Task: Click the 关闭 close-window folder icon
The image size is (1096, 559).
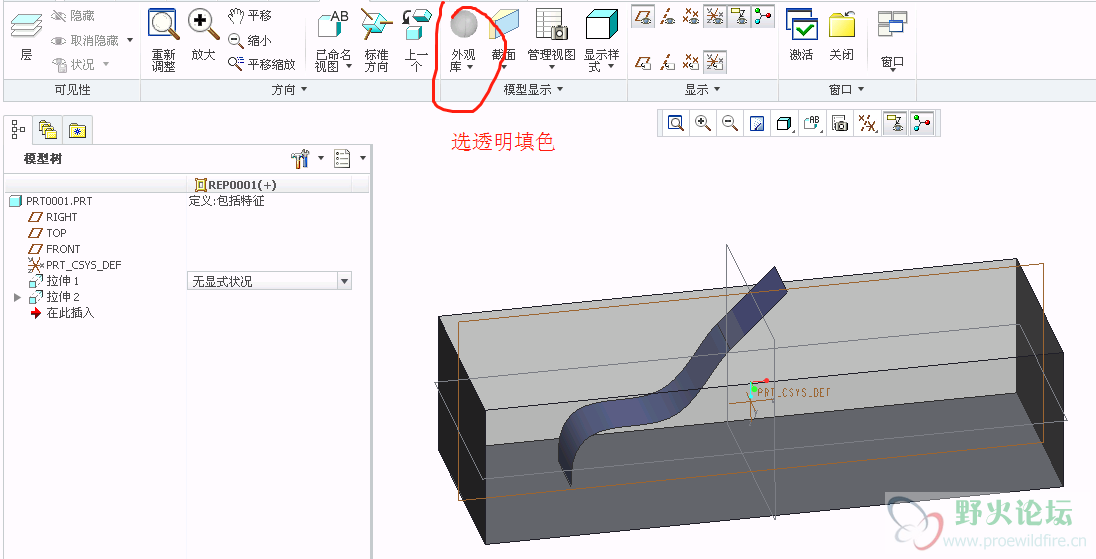Action: [x=842, y=24]
